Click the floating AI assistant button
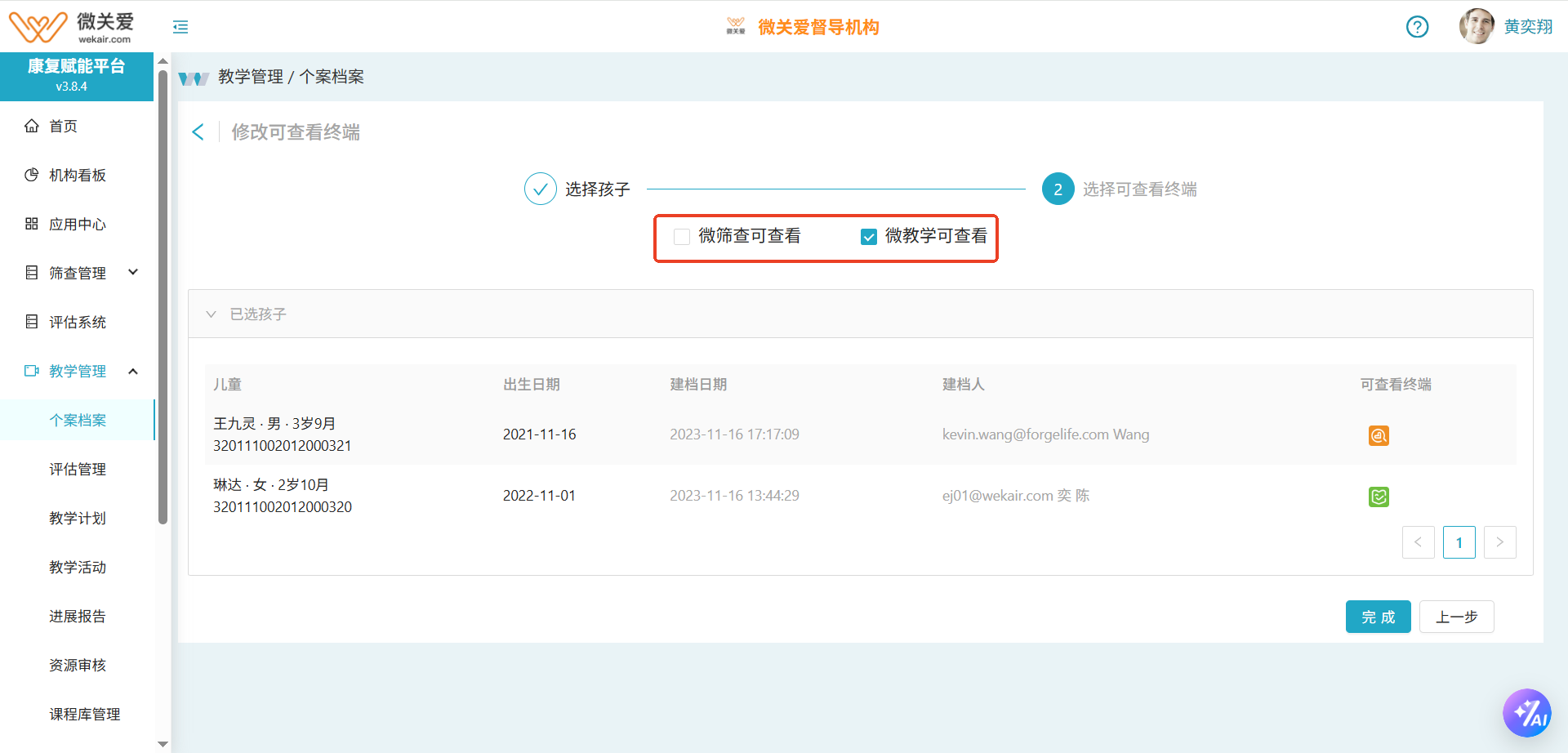The image size is (1568, 753). (x=1526, y=713)
